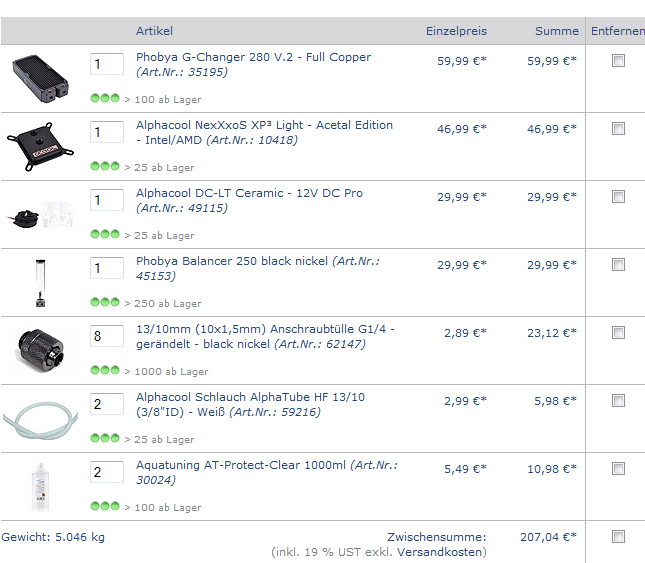645x563 pixels.
Task: Follow the Versandkosten shipping costs link
Action: (x=440, y=552)
